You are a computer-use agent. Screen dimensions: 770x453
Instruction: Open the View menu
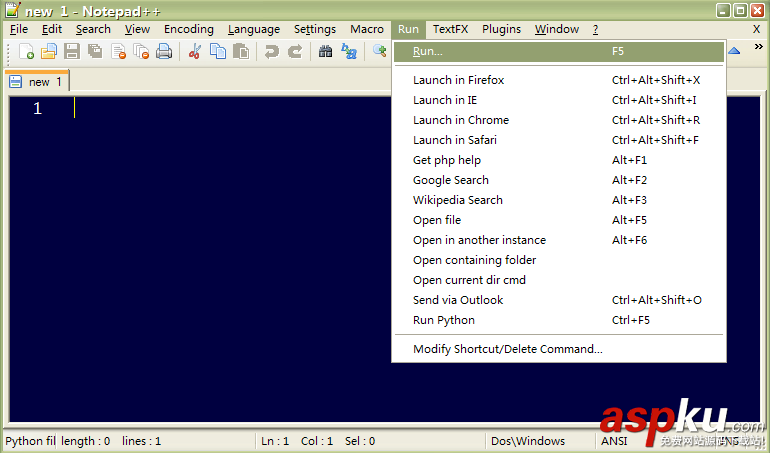pyautogui.click(x=137, y=29)
